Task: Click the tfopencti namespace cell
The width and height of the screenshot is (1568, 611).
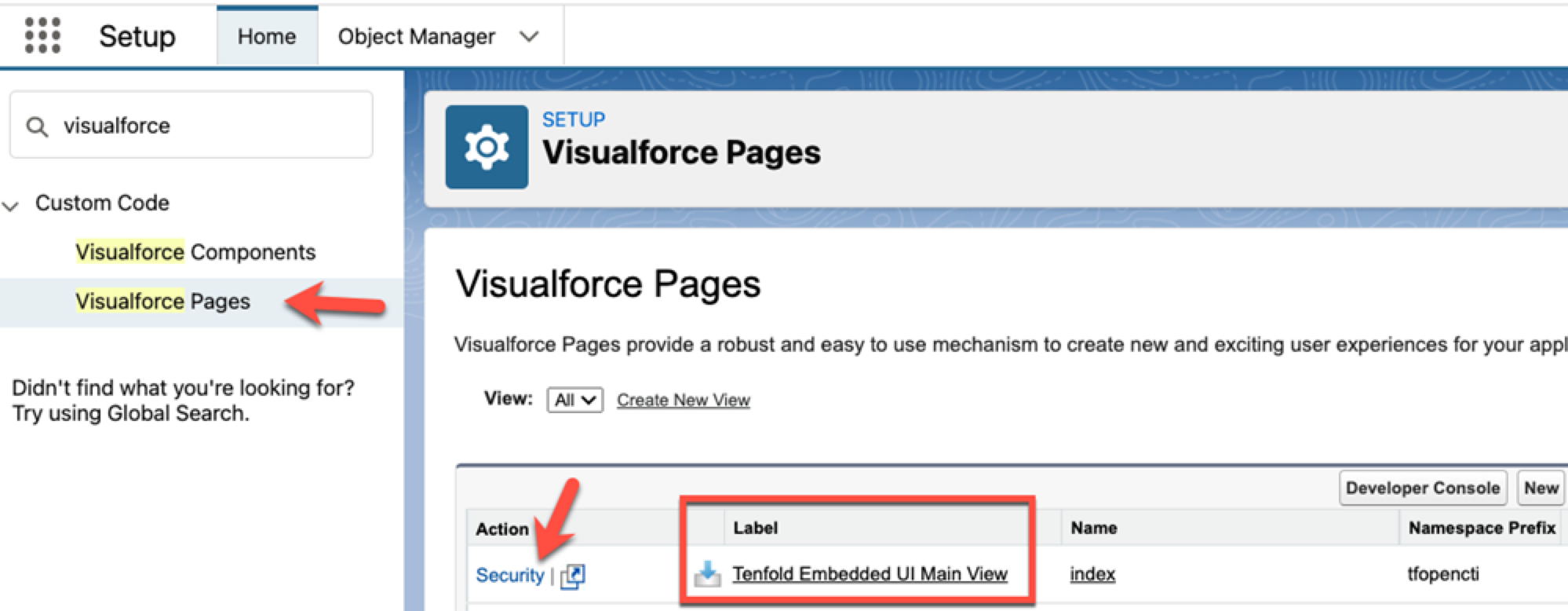Action: [1442, 574]
